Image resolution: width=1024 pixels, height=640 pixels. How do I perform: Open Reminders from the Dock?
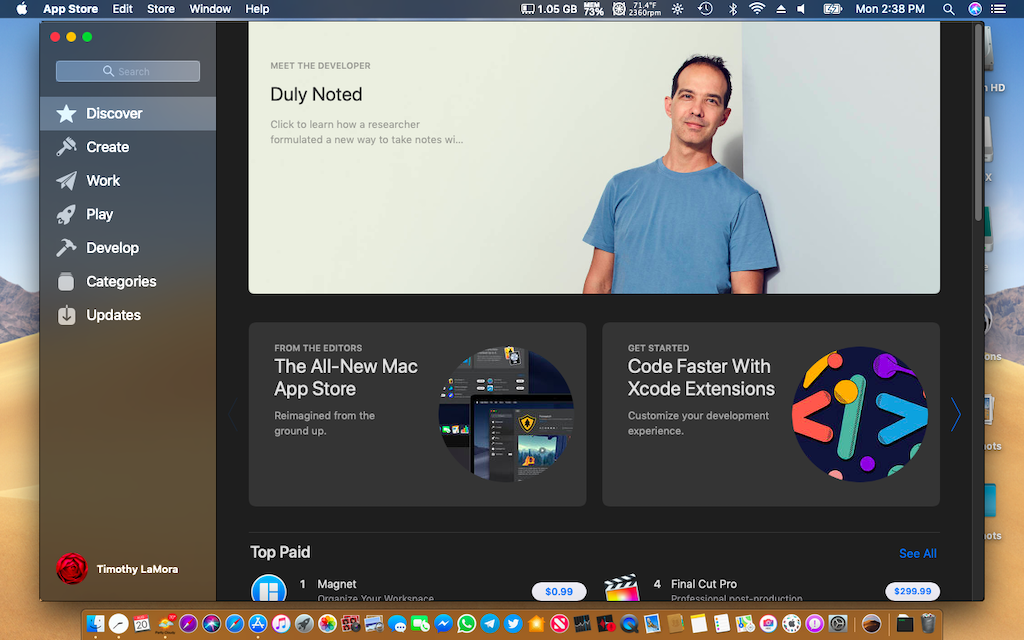point(722,624)
